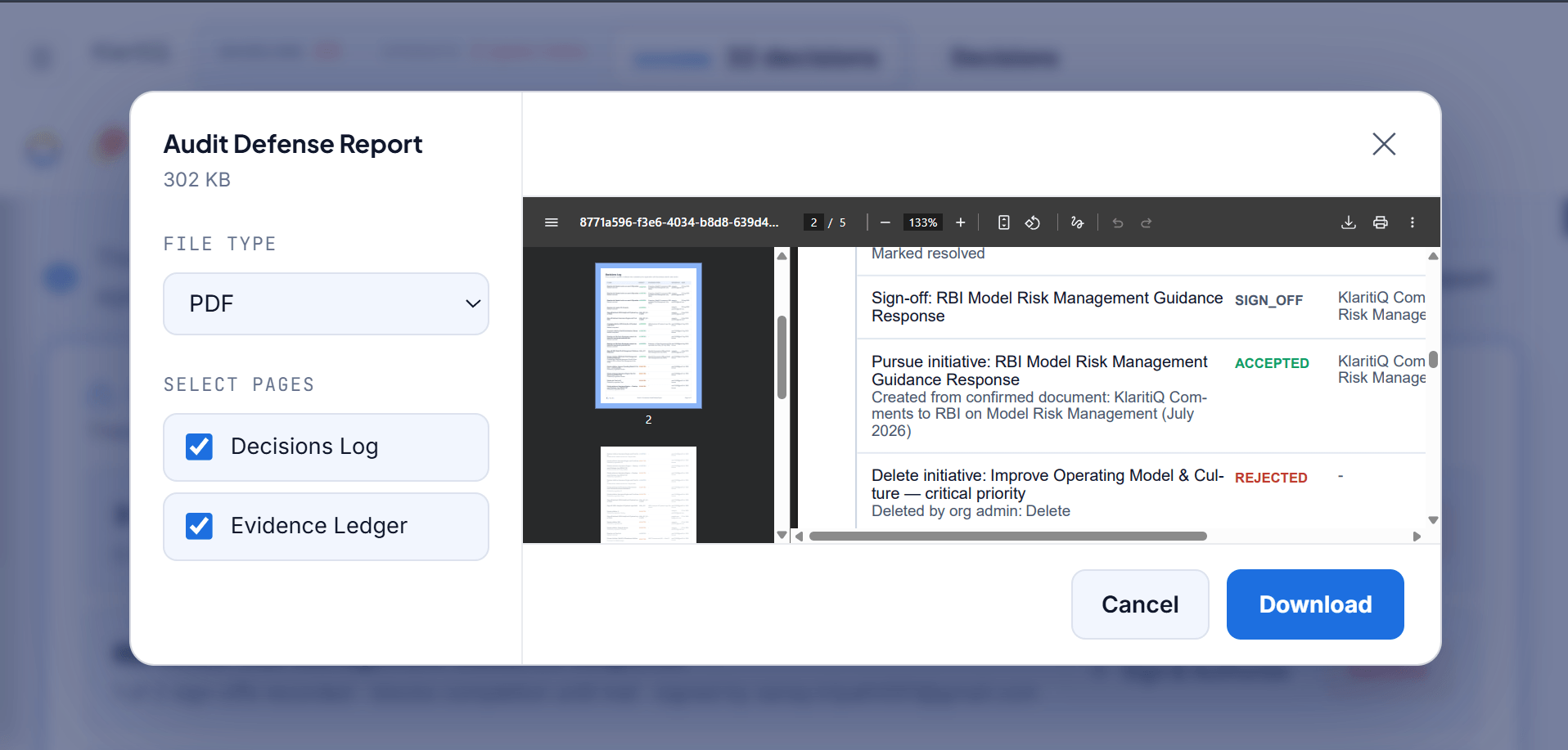Click the undo icon in PDF toolbar
The width and height of the screenshot is (1568, 750).
1118,222
